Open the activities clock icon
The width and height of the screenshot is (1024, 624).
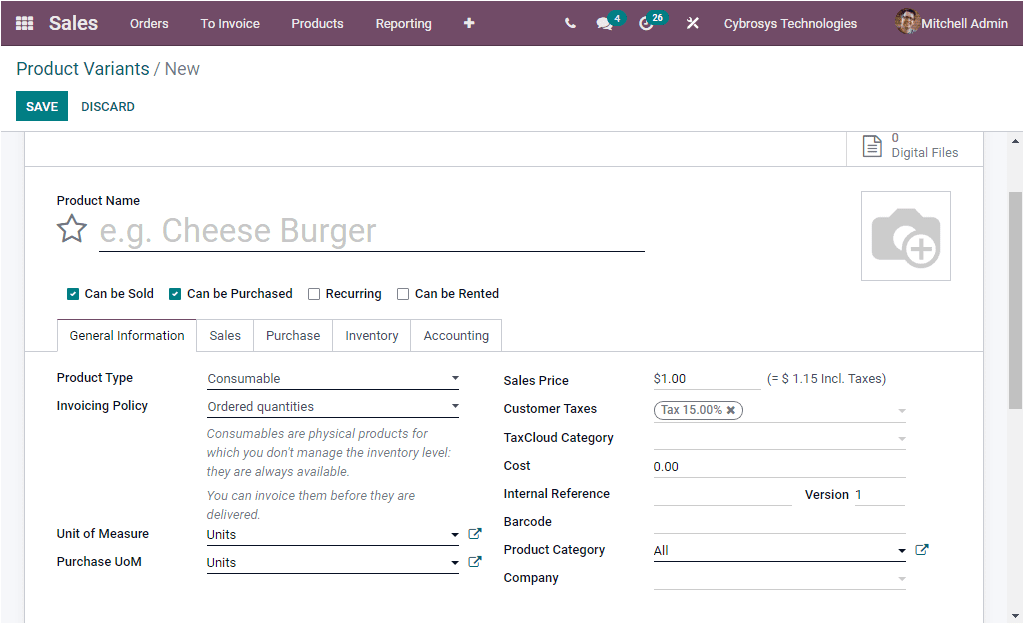tap(646, 23)
